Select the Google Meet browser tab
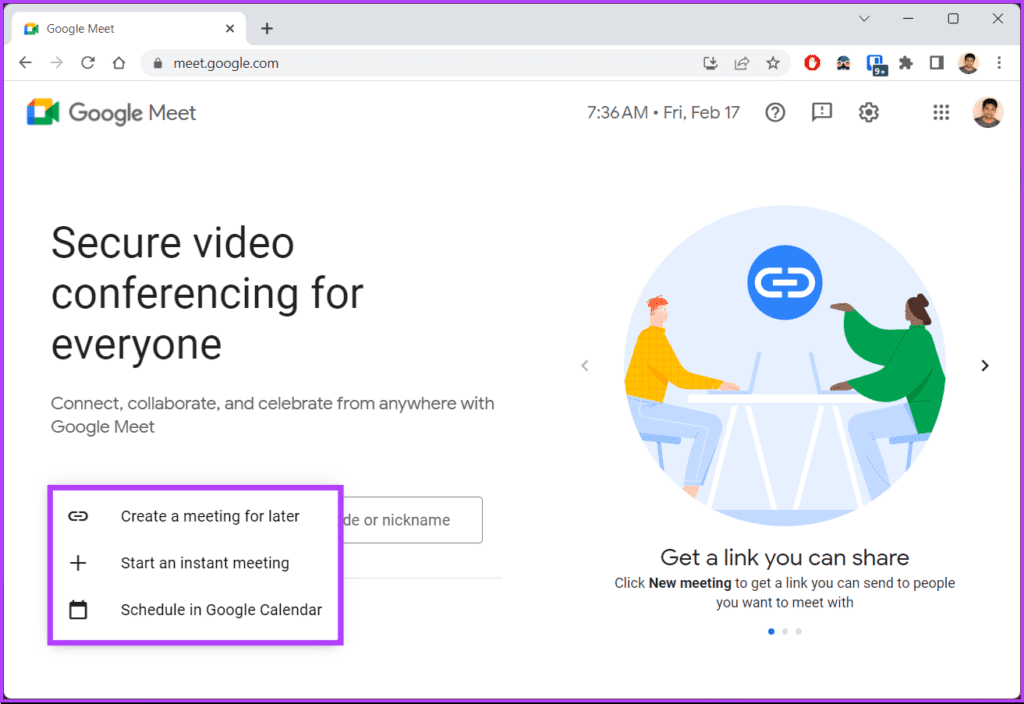 pos(129,29)
